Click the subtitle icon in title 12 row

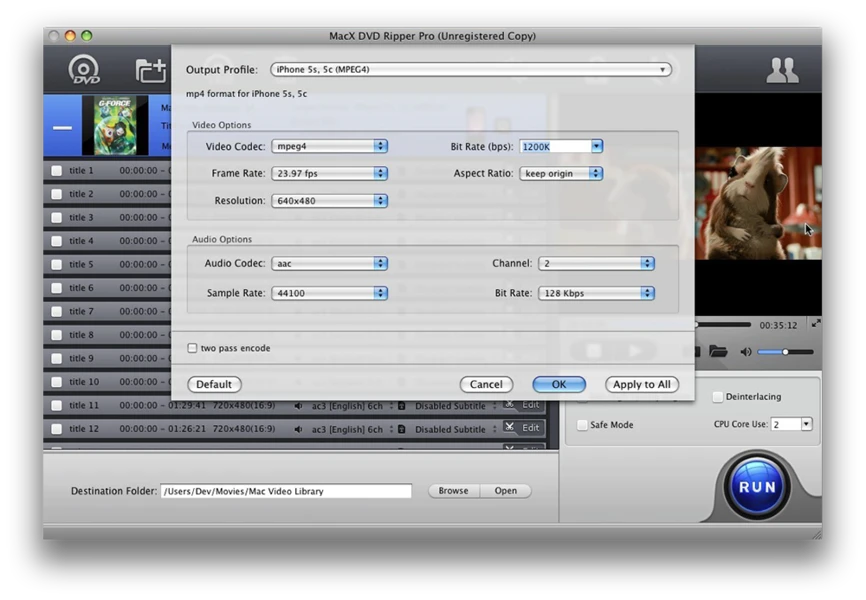402,429
